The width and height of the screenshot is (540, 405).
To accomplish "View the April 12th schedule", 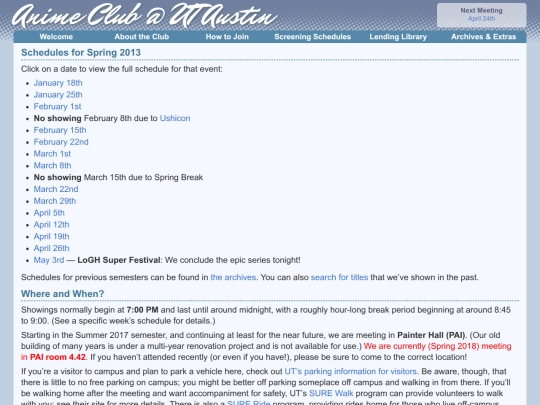I will pos(51,225).
